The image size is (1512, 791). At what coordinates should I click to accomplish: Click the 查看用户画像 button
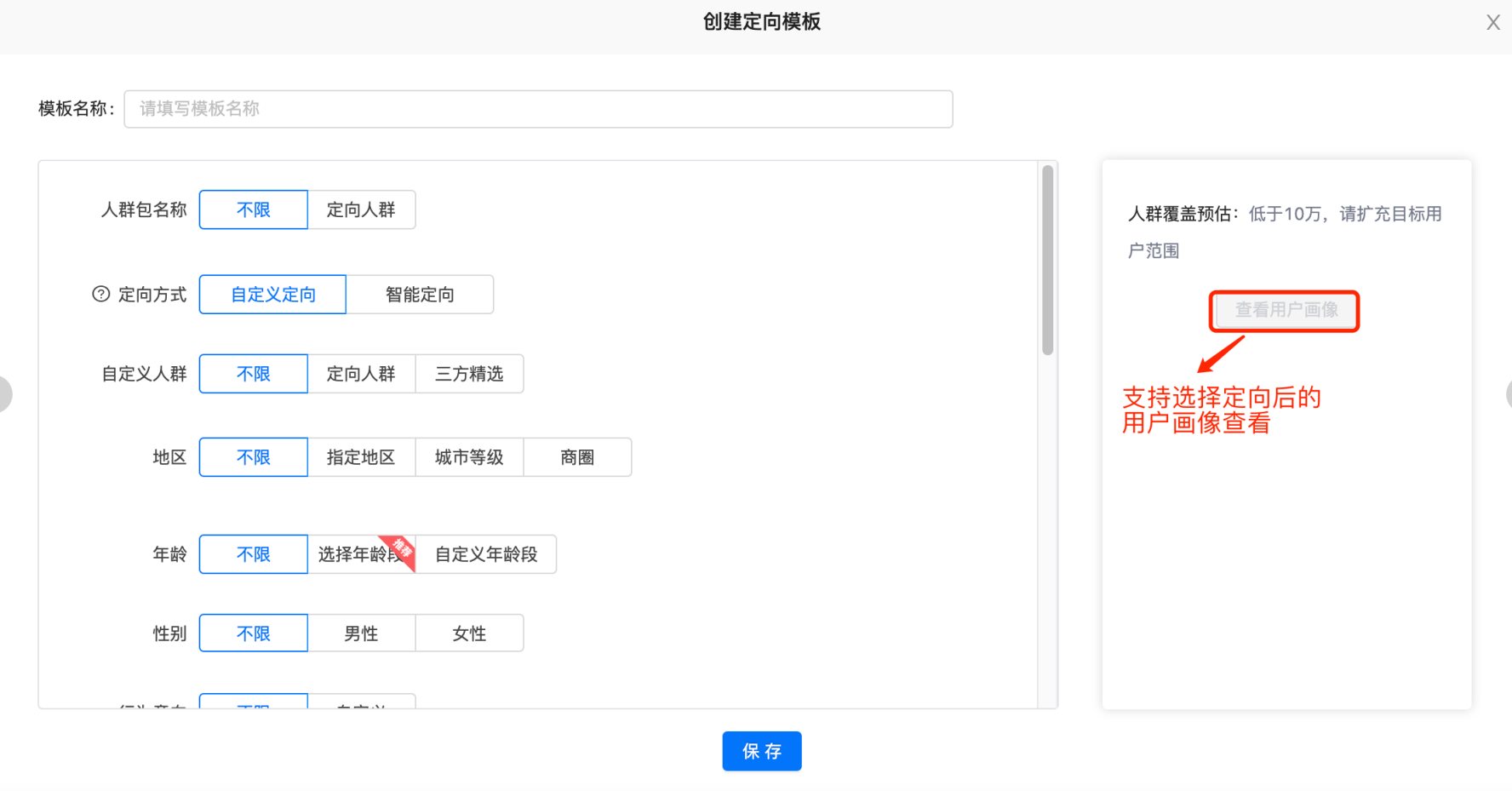click(1284, 311)
